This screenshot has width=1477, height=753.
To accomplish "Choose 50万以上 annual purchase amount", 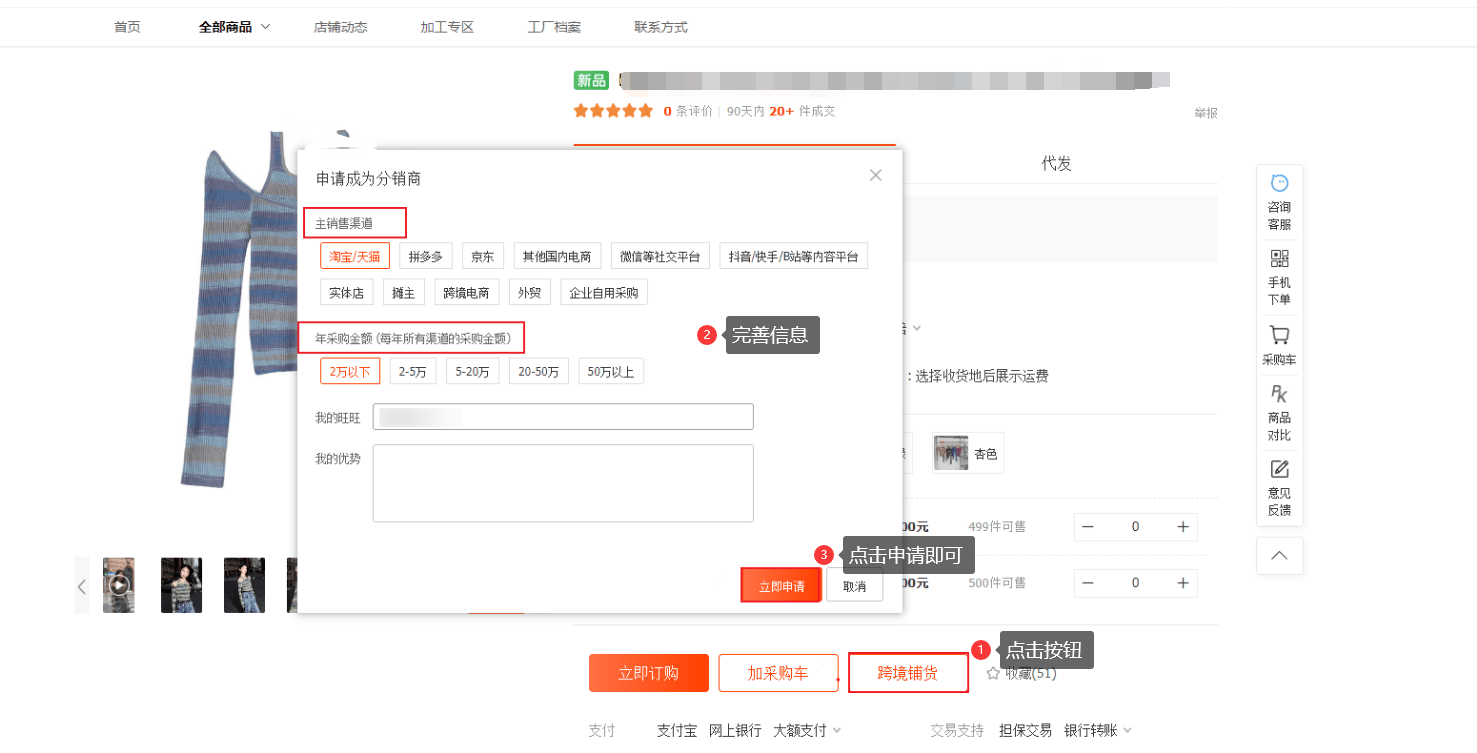I will click(611, 372).
